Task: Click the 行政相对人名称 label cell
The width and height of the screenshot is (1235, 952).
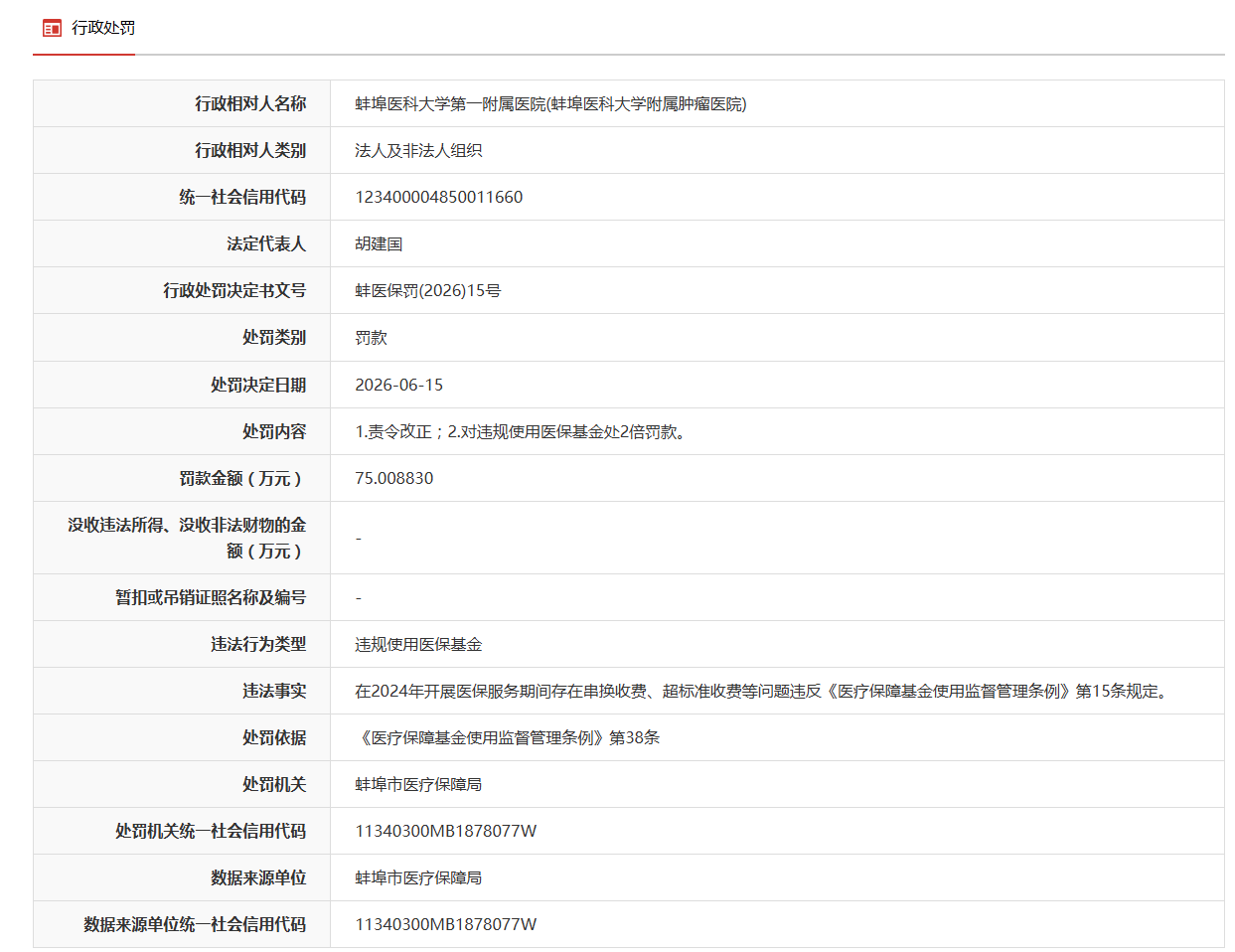Action: click(x=182, y=103)
